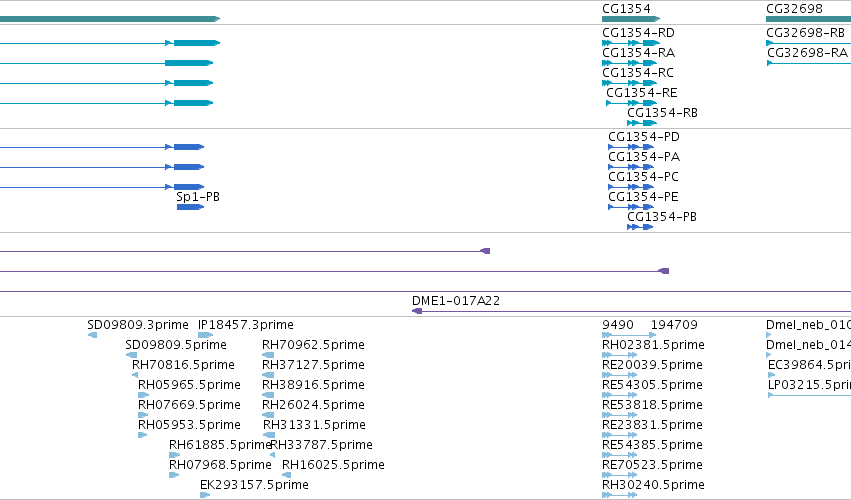Click the RE70523.5prime EST label

point(652,465)
